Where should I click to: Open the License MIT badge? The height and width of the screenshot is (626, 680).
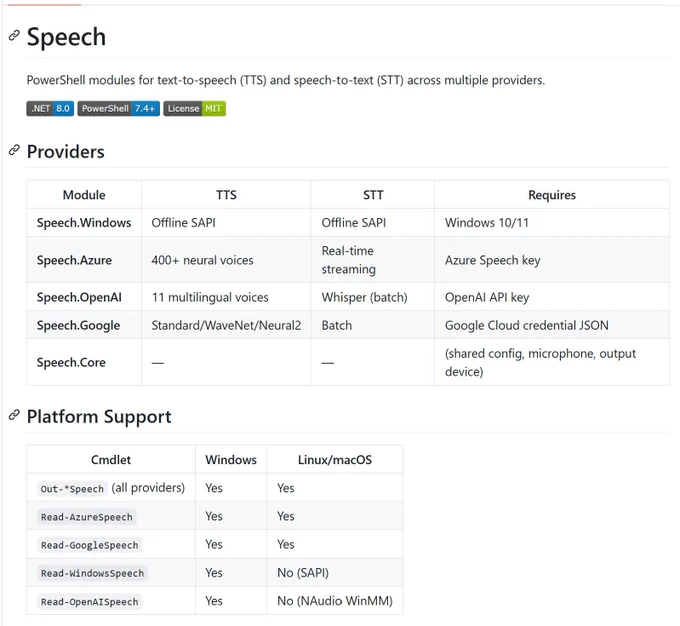(x=195, y=108)
